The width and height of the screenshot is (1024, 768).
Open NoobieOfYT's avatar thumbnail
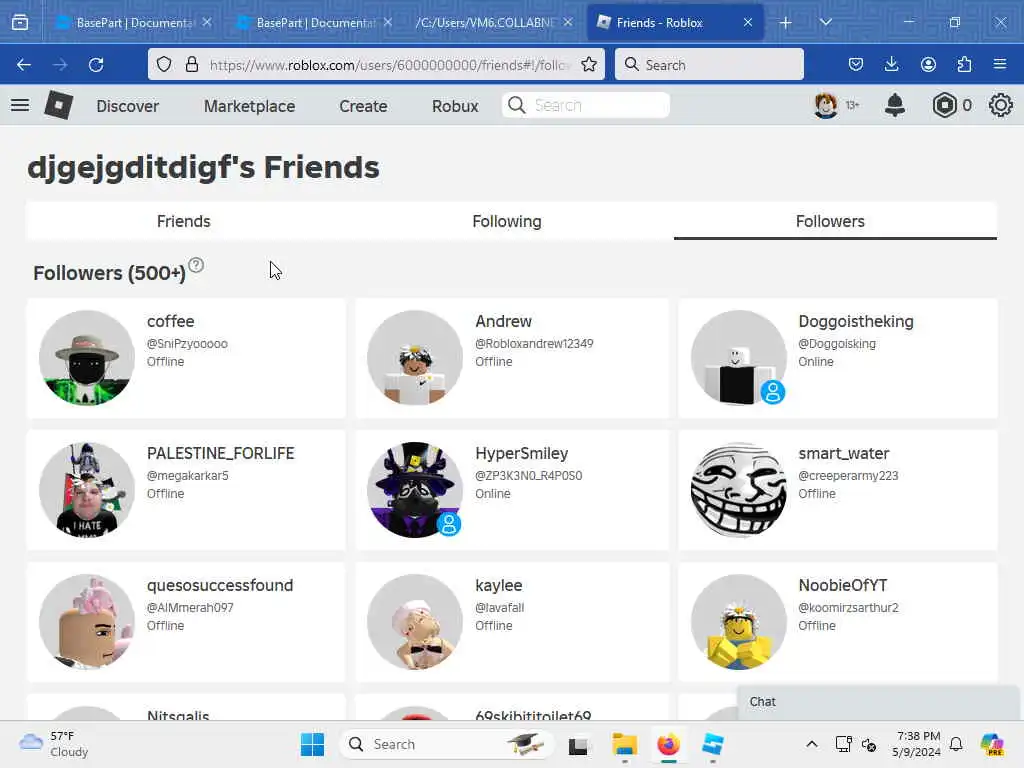[x=739, y=622]
